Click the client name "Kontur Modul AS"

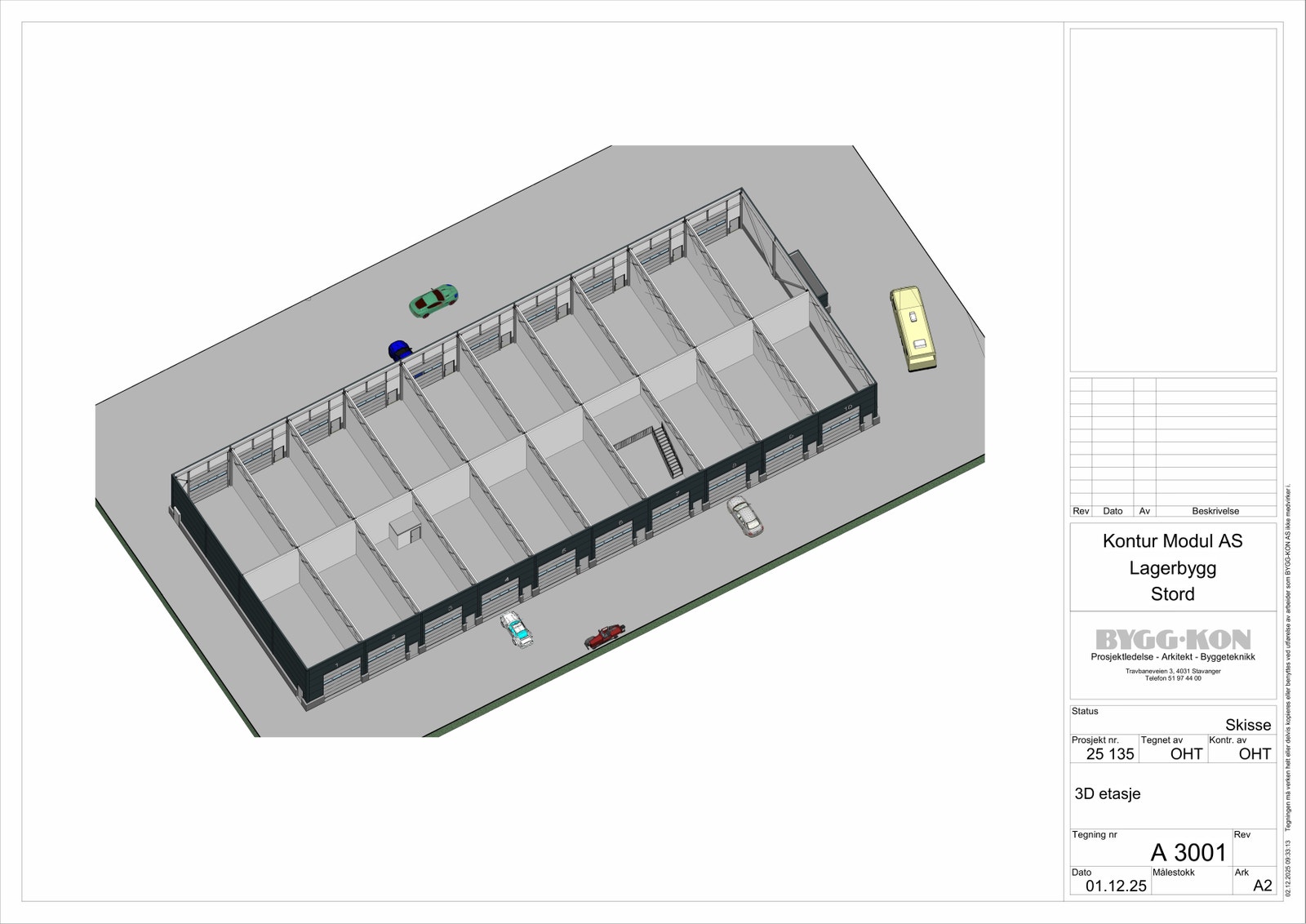tap(1172, 540)
